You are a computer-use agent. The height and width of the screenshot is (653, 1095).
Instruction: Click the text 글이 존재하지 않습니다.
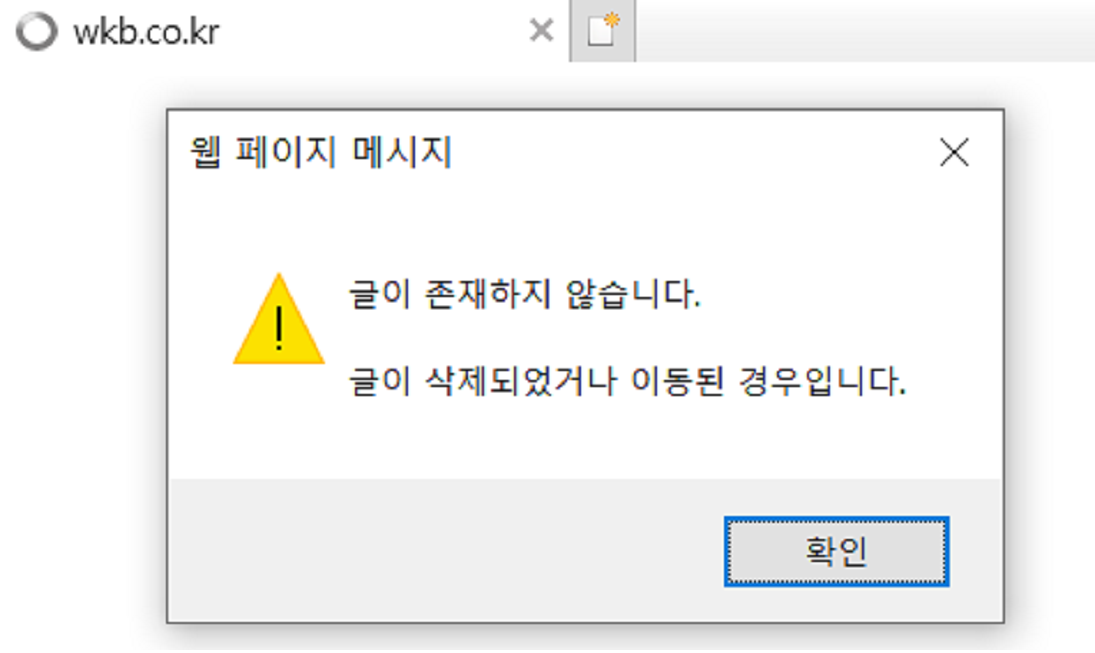[524, 294]
